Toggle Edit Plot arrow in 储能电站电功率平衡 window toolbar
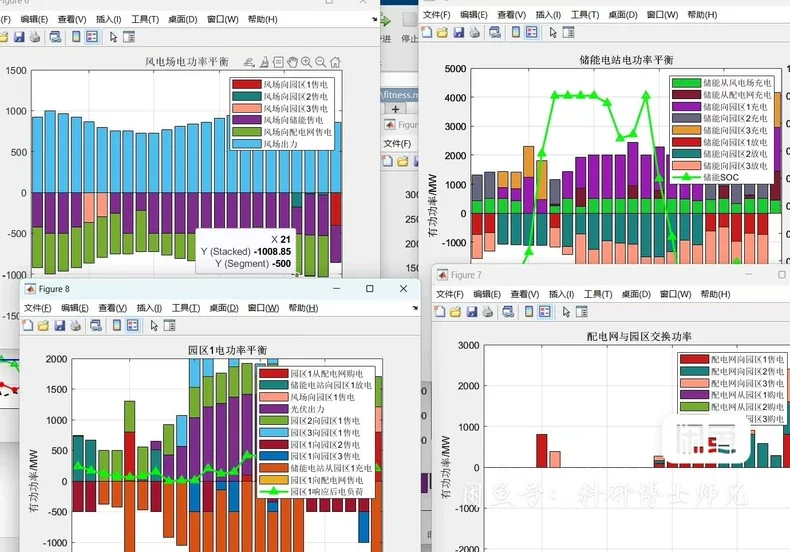 point(553,32)
